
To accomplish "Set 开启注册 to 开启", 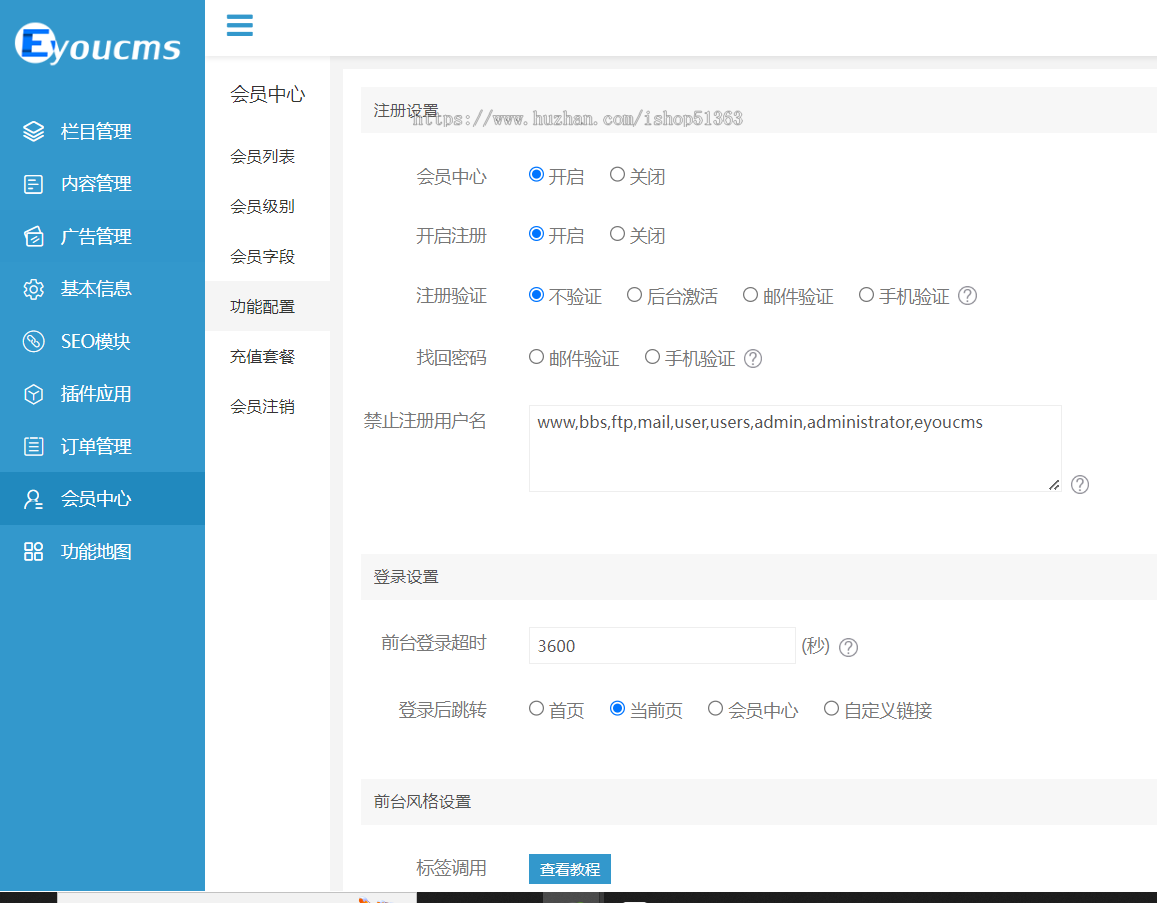I will click(x=536, y=234).
